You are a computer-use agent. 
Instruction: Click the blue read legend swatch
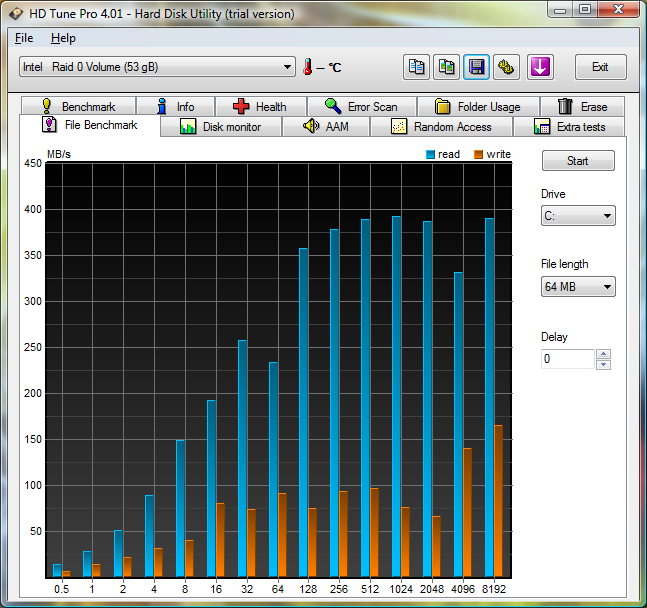(430, 154)
